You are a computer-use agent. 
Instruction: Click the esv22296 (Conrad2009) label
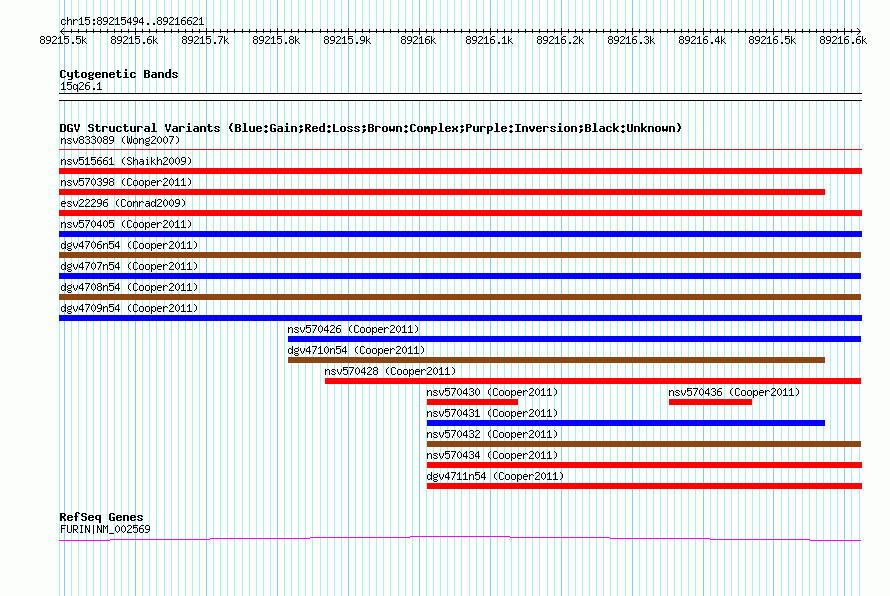coord(123,203)
